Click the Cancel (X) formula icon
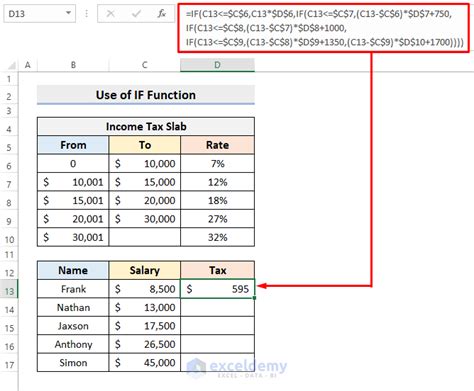 tap(110, 14)
